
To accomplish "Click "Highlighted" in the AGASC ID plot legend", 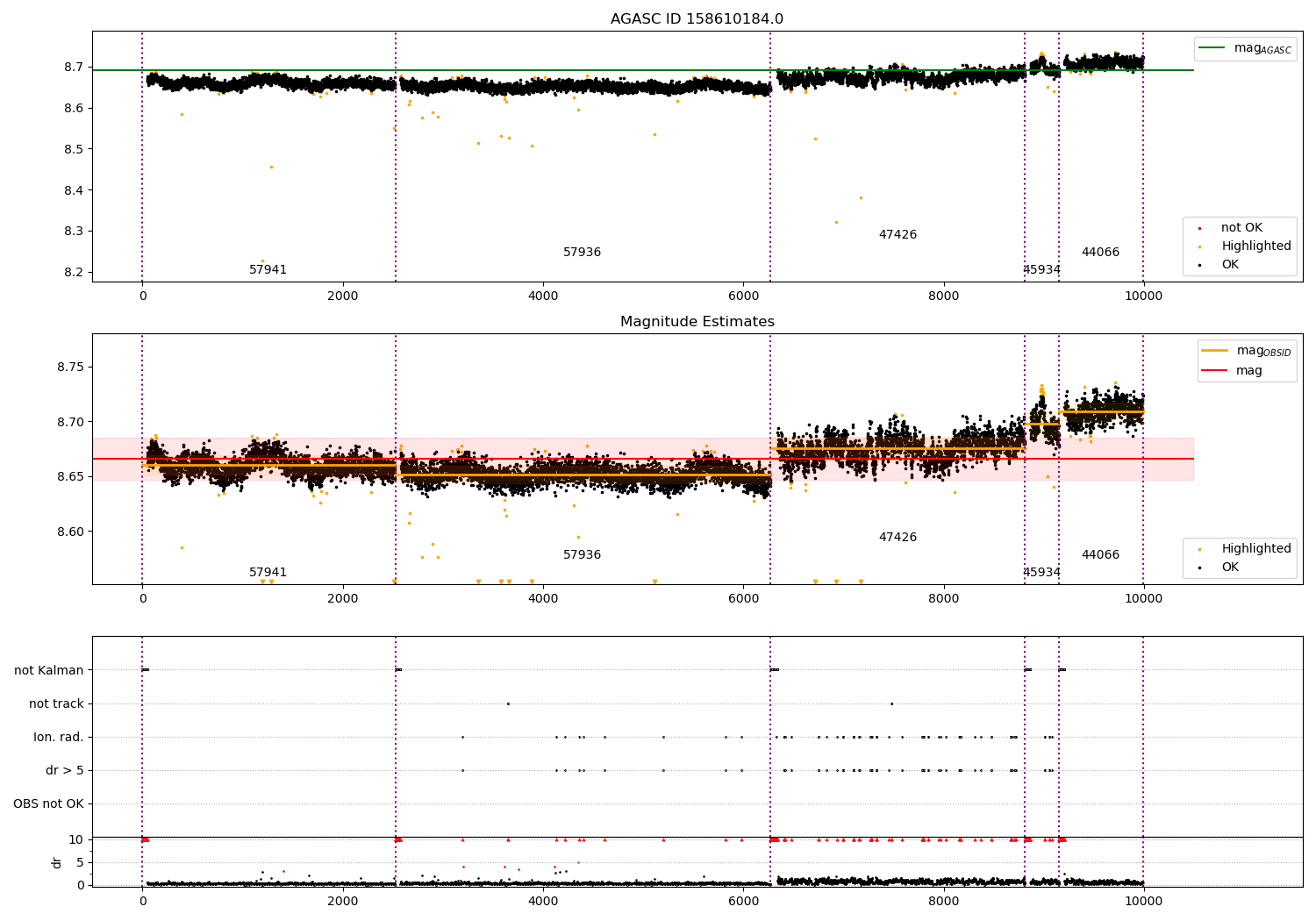I will 1256,246.
